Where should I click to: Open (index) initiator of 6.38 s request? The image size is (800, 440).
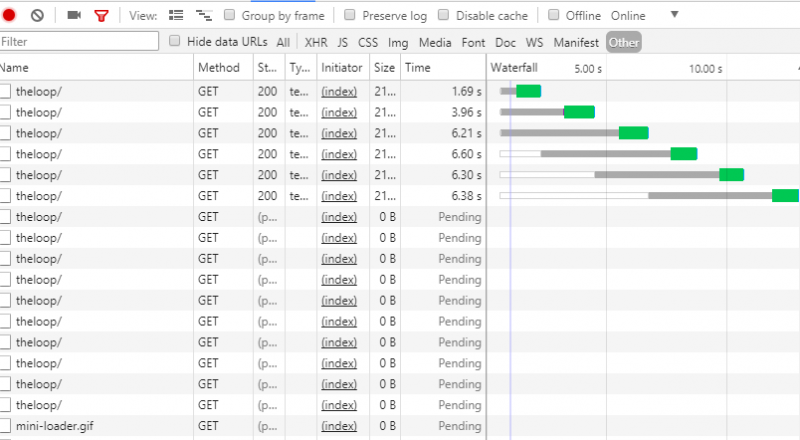pyautogui.click(x=339, y=197)
